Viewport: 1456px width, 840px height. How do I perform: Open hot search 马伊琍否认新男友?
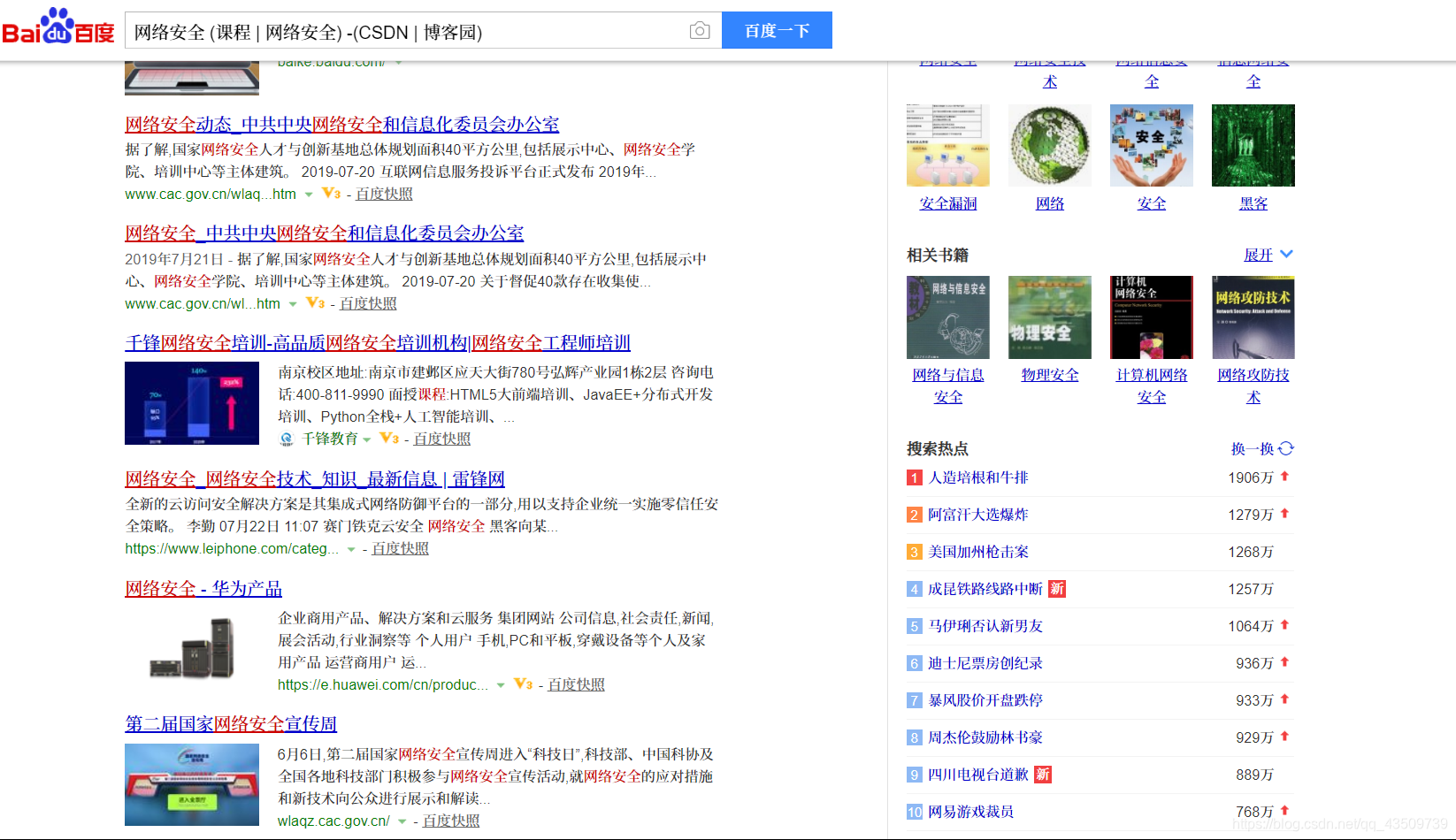[985, 626]
